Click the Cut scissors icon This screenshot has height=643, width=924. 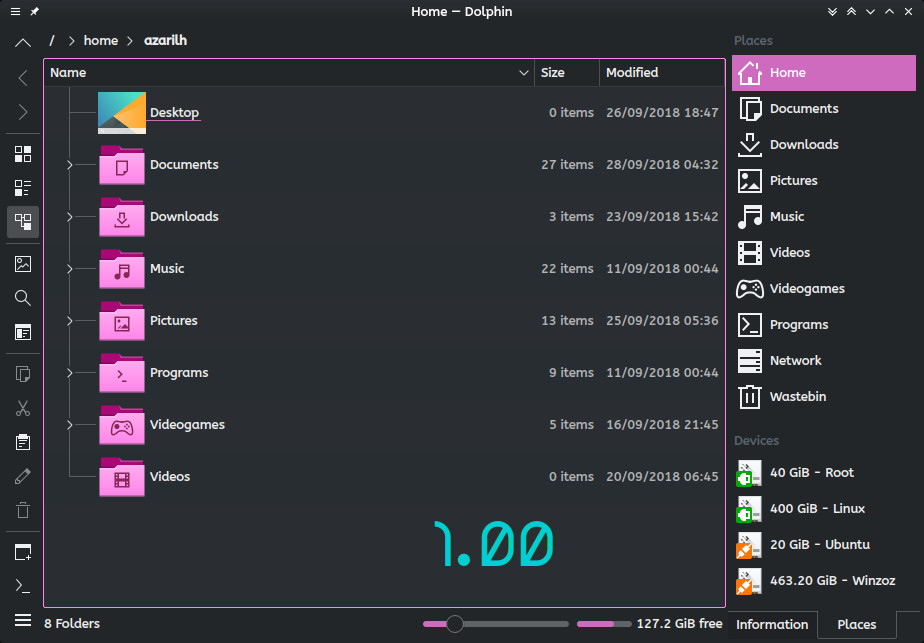coord(23,408)
